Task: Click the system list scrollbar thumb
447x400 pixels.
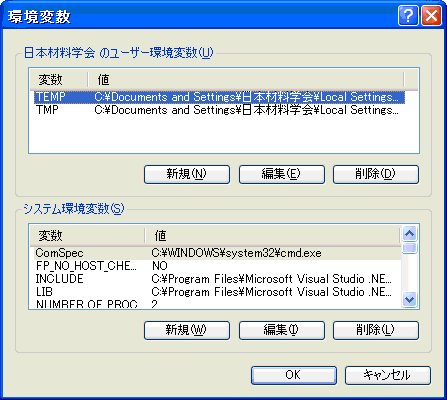Action: click(x=409, y=248)
